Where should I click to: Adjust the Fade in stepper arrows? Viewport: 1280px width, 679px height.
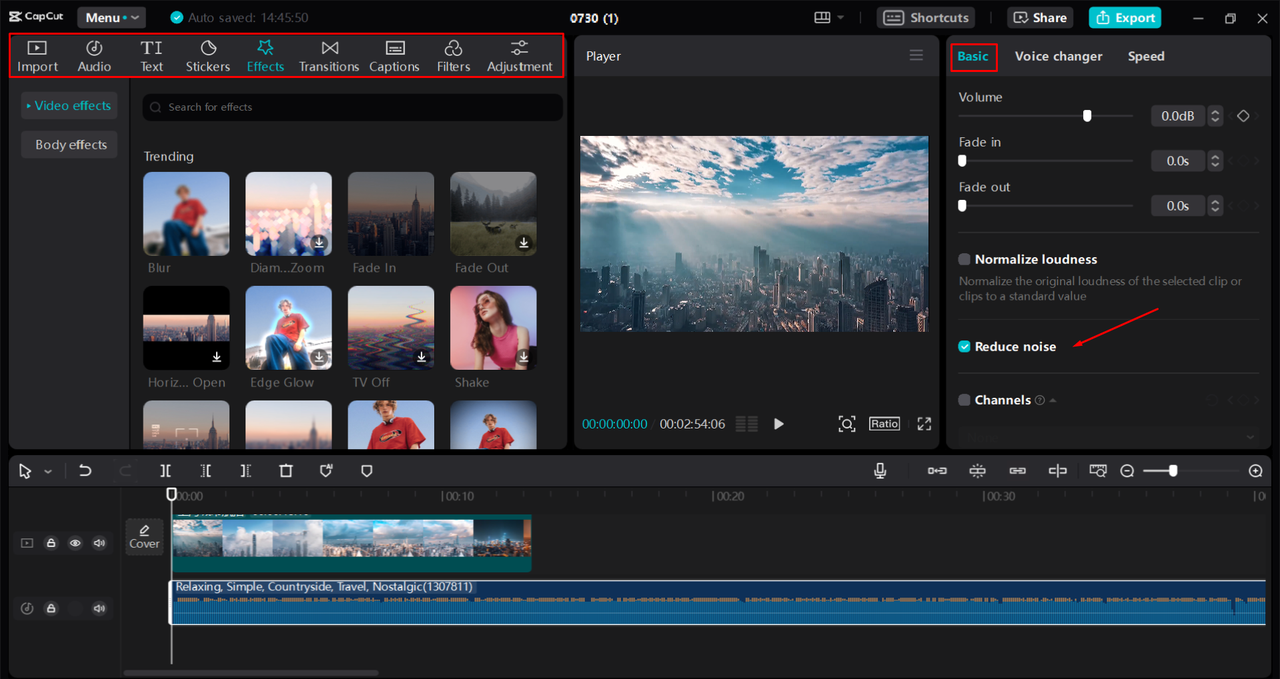[1215, 161]
